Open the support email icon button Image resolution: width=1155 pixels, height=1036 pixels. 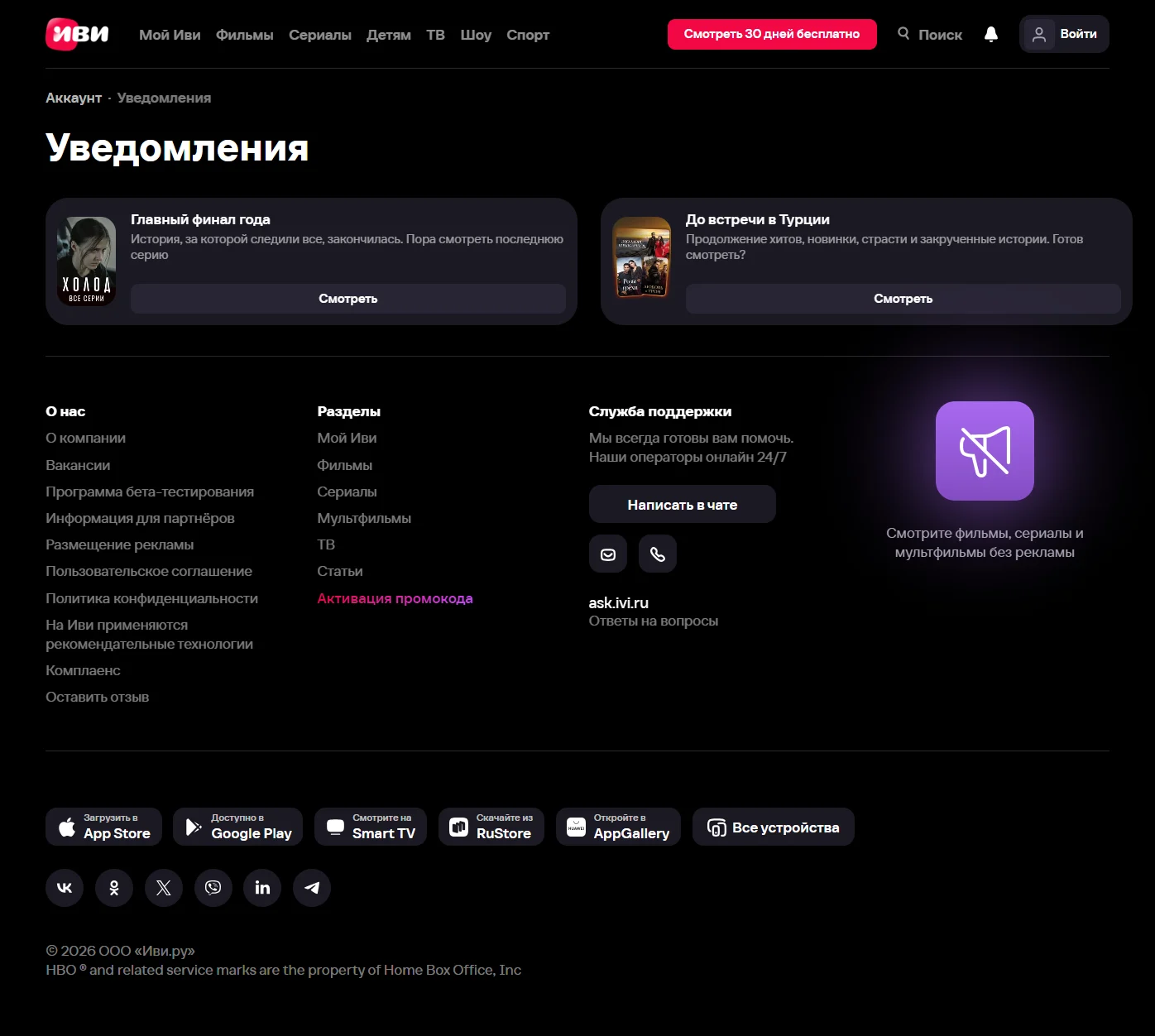pos(608,554)
